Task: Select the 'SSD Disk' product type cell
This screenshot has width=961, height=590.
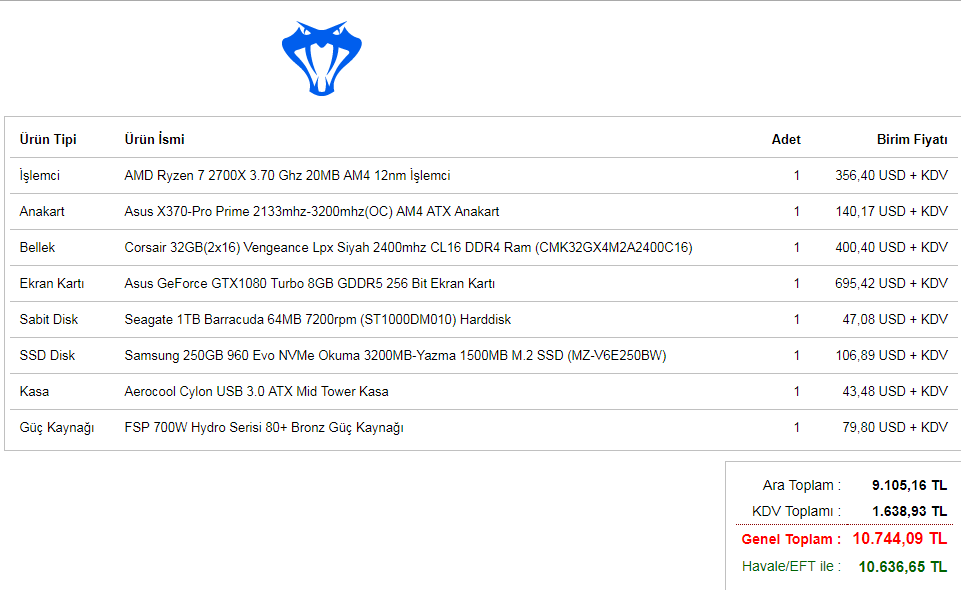Action: pyautogui.click(x=47, y=355)
